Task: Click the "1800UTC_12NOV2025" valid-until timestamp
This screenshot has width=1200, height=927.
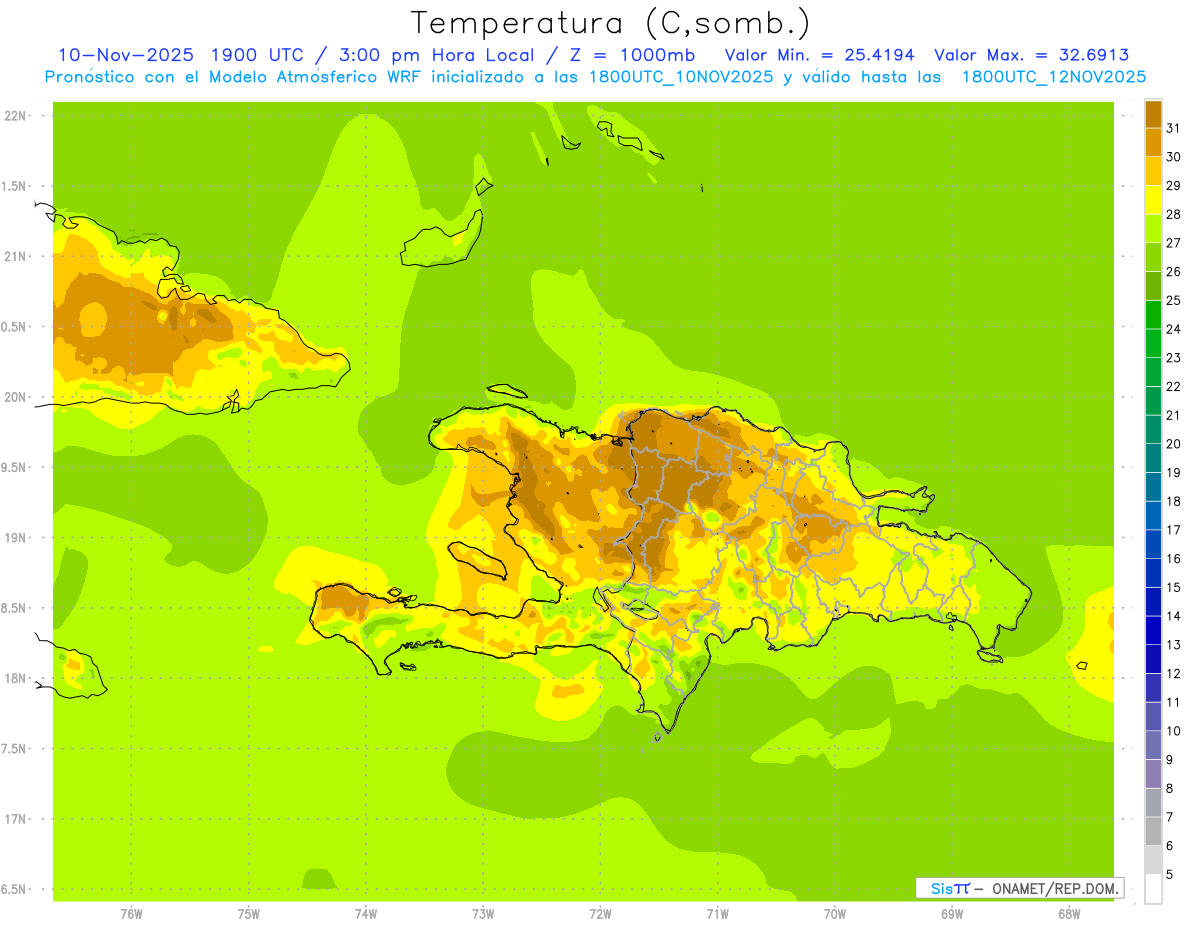Action: pyautogui.click(x=1054, y=76)
